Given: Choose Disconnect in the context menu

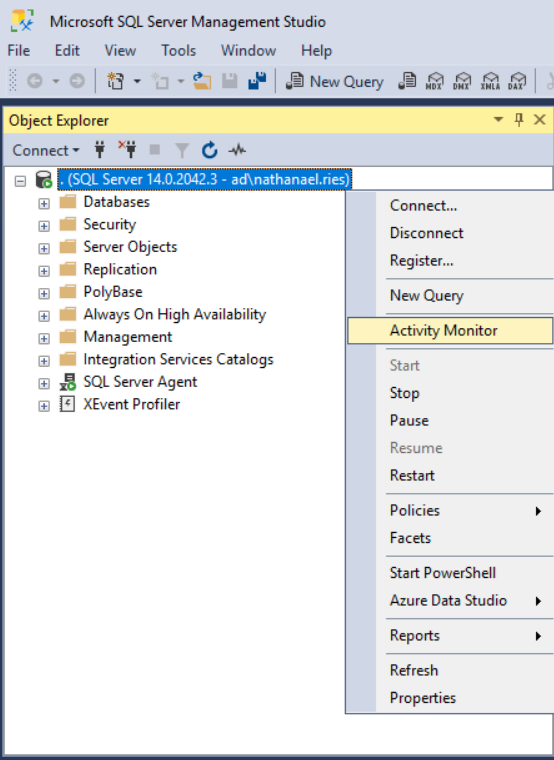Looking at the screenshot, I should click(x=450, y=233).
